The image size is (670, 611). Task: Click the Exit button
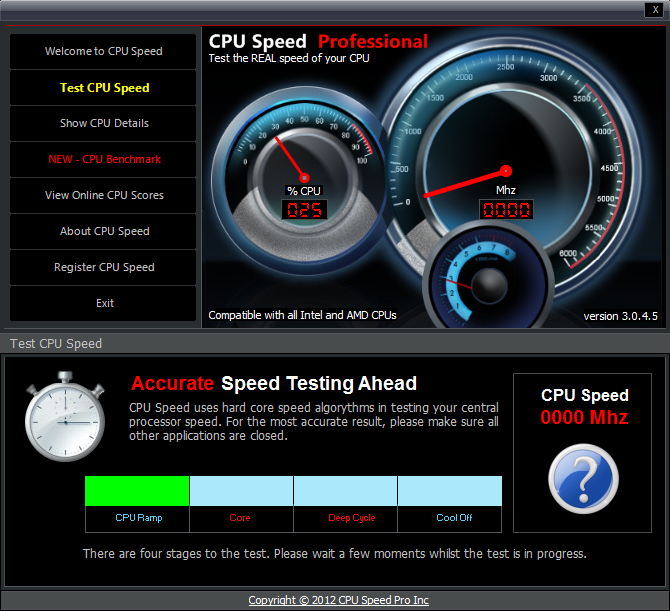click(x=103, y=303)
